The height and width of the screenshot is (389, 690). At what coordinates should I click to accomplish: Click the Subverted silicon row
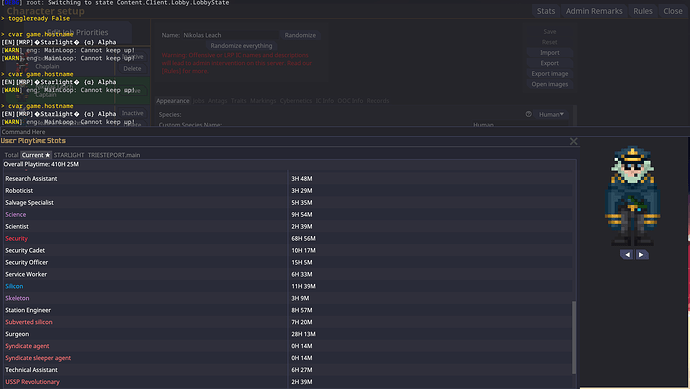tap(288, 322)
